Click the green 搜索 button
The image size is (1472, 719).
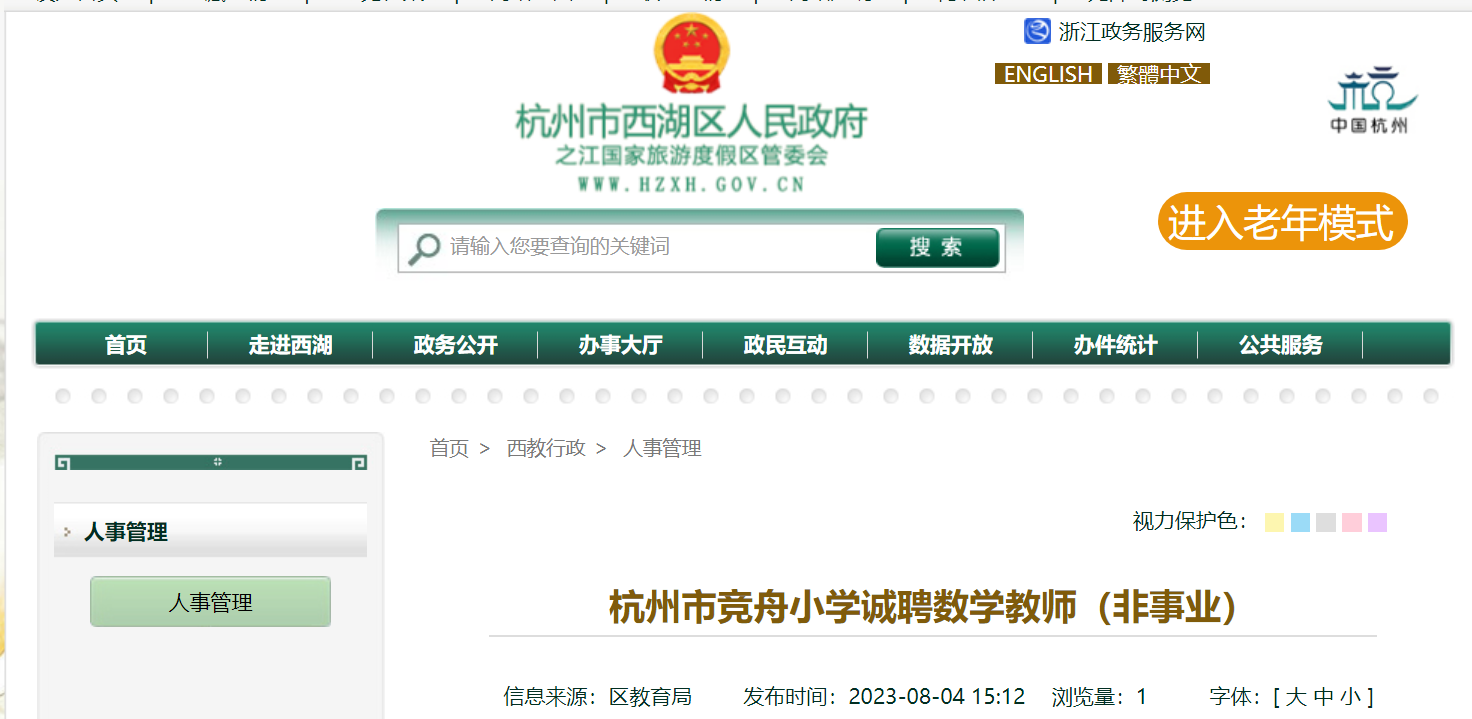point(936,248)
